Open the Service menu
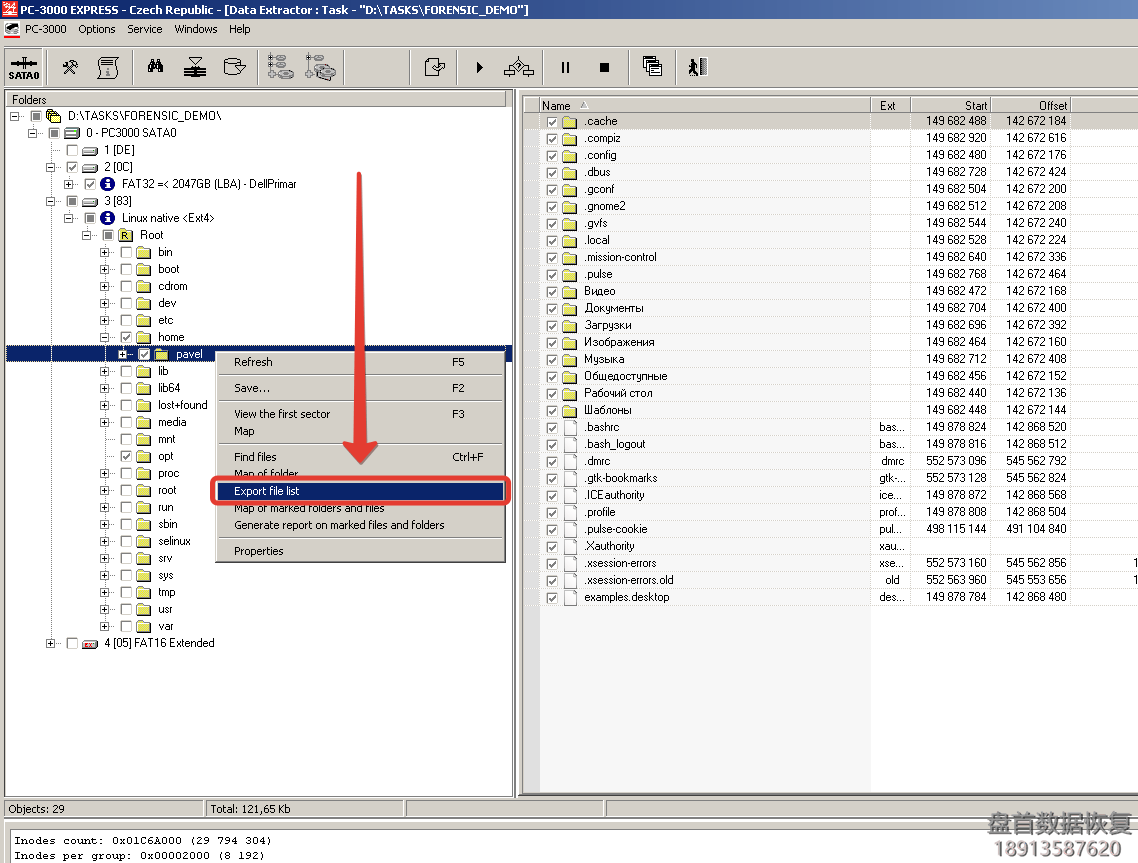Image resolution: width=1138 pixels, height=863 pixels. 144,29
